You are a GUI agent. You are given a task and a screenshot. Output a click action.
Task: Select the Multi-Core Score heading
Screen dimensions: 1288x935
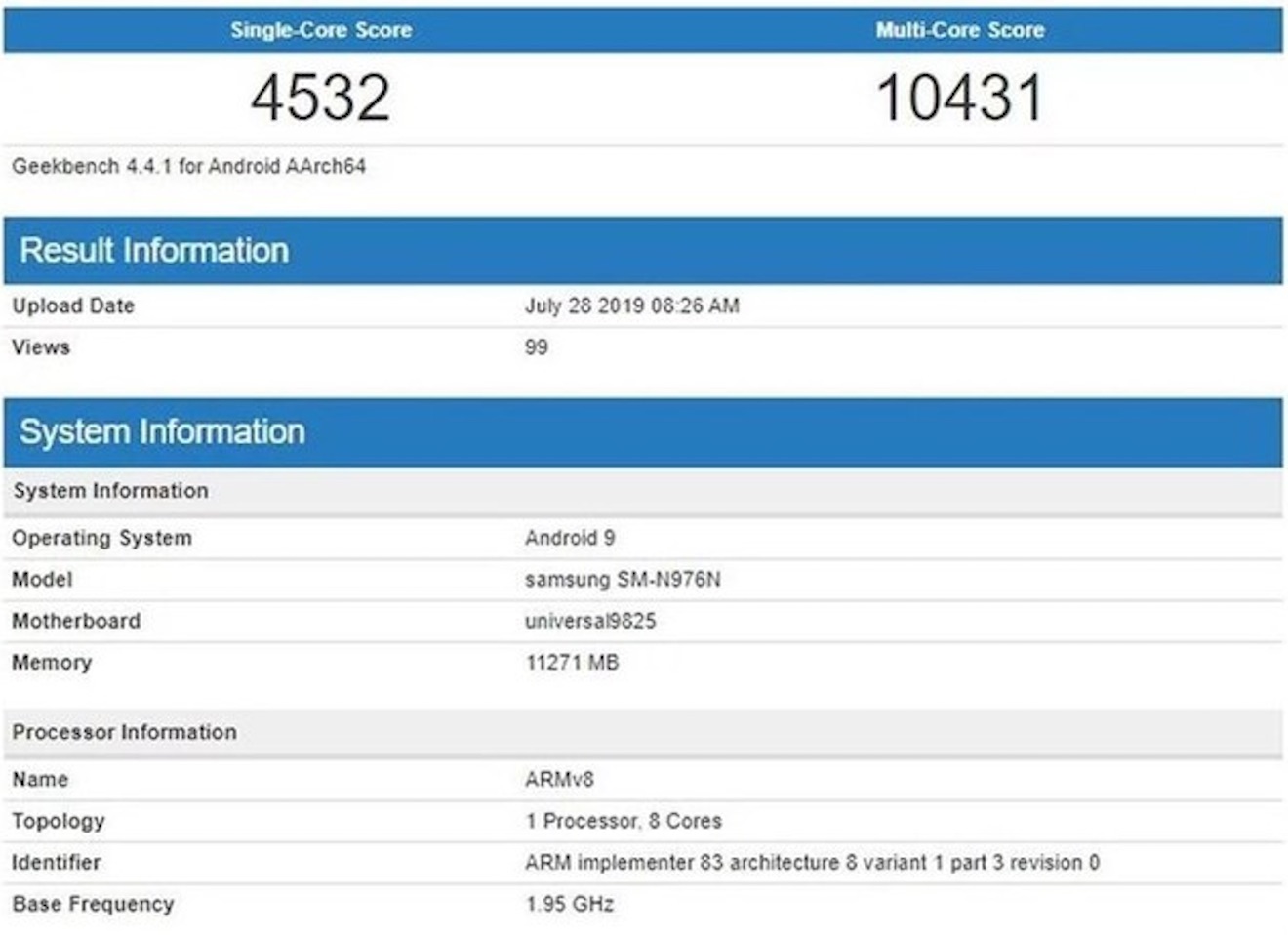pos(960,30)
